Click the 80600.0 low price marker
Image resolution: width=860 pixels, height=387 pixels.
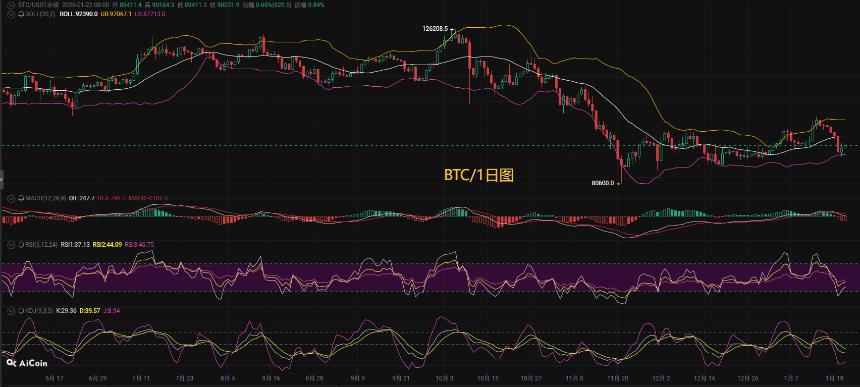(604, 184)
